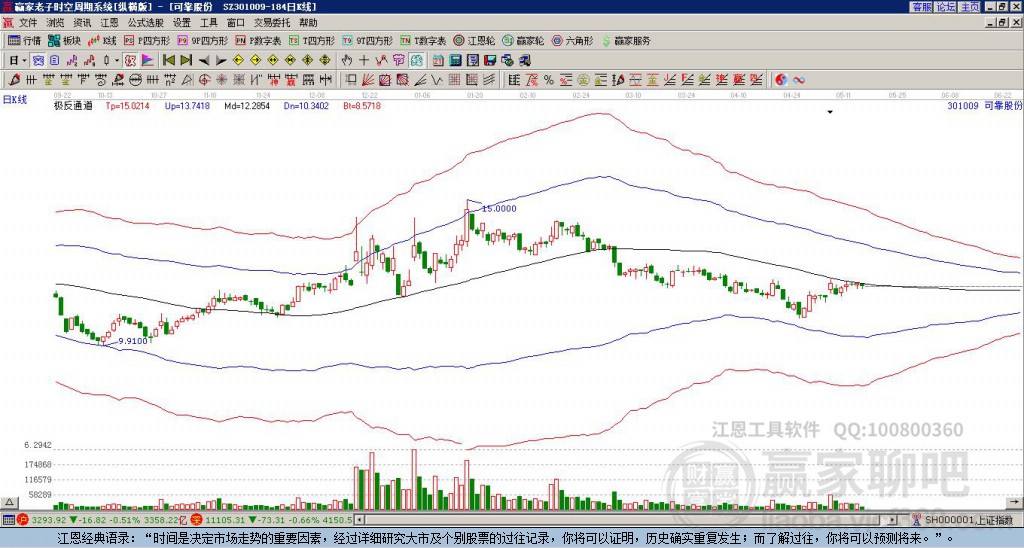The image size is (1024, 548).
Task: Open the T四方形 tool
Action: click(312, 40)
